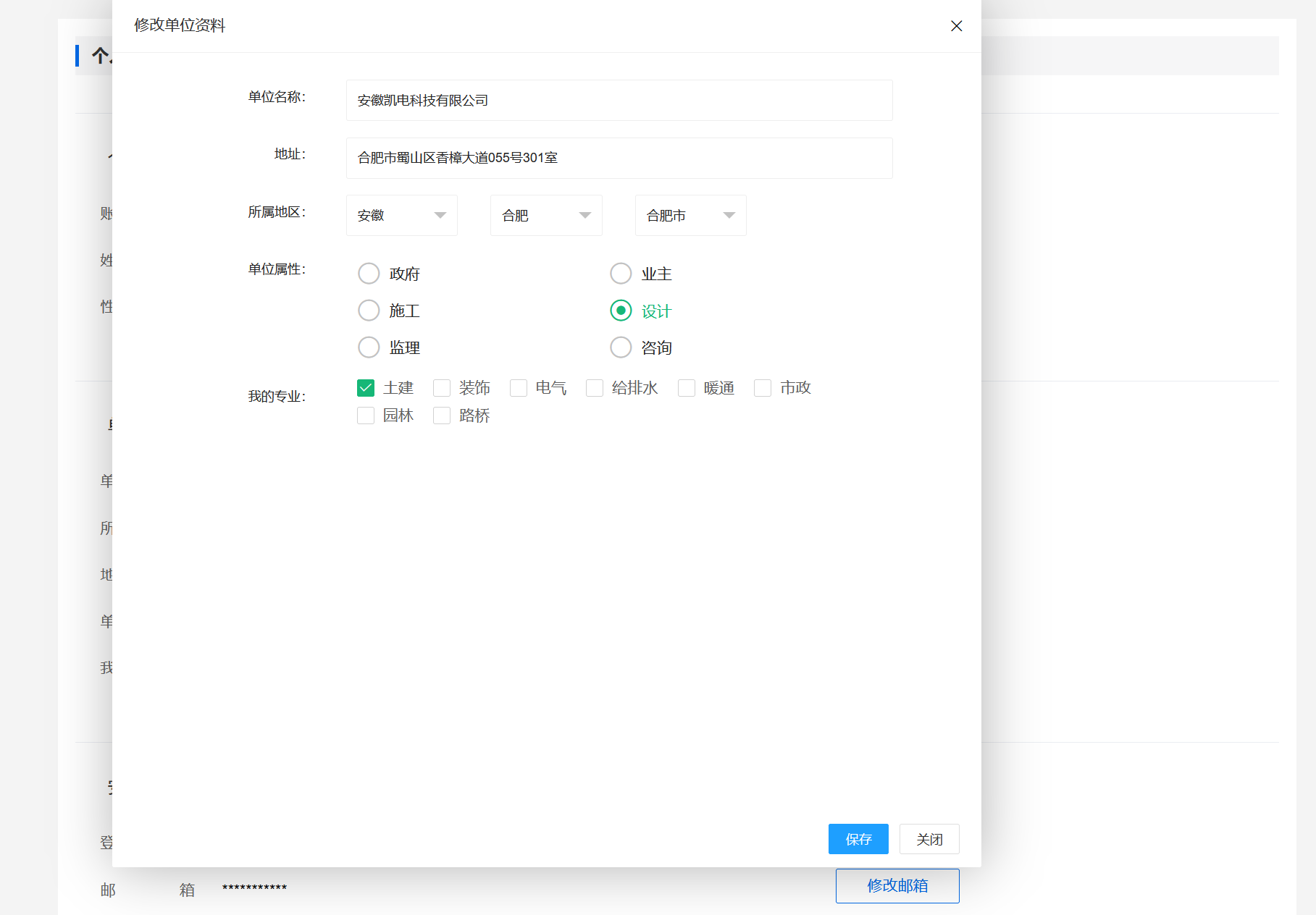Tick the 给排水 checkbox
This screenshot has height=915, width=1316.
pos(595,388)
